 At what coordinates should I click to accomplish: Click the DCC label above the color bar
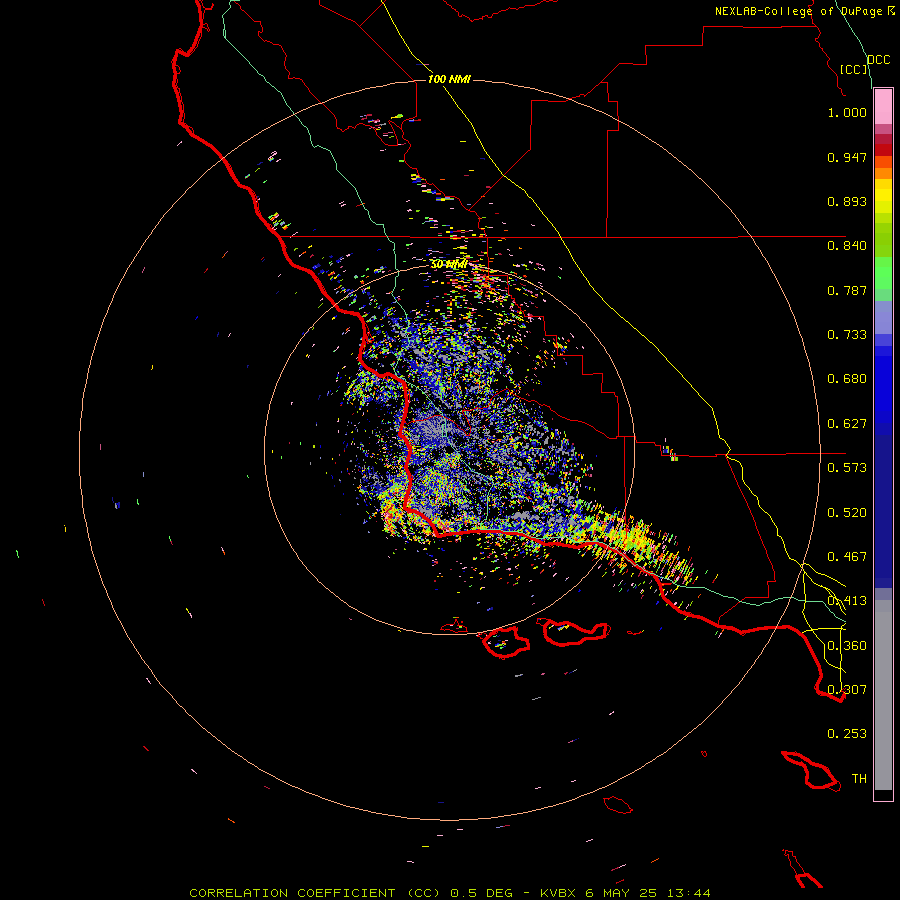click(x=879, y=60)
